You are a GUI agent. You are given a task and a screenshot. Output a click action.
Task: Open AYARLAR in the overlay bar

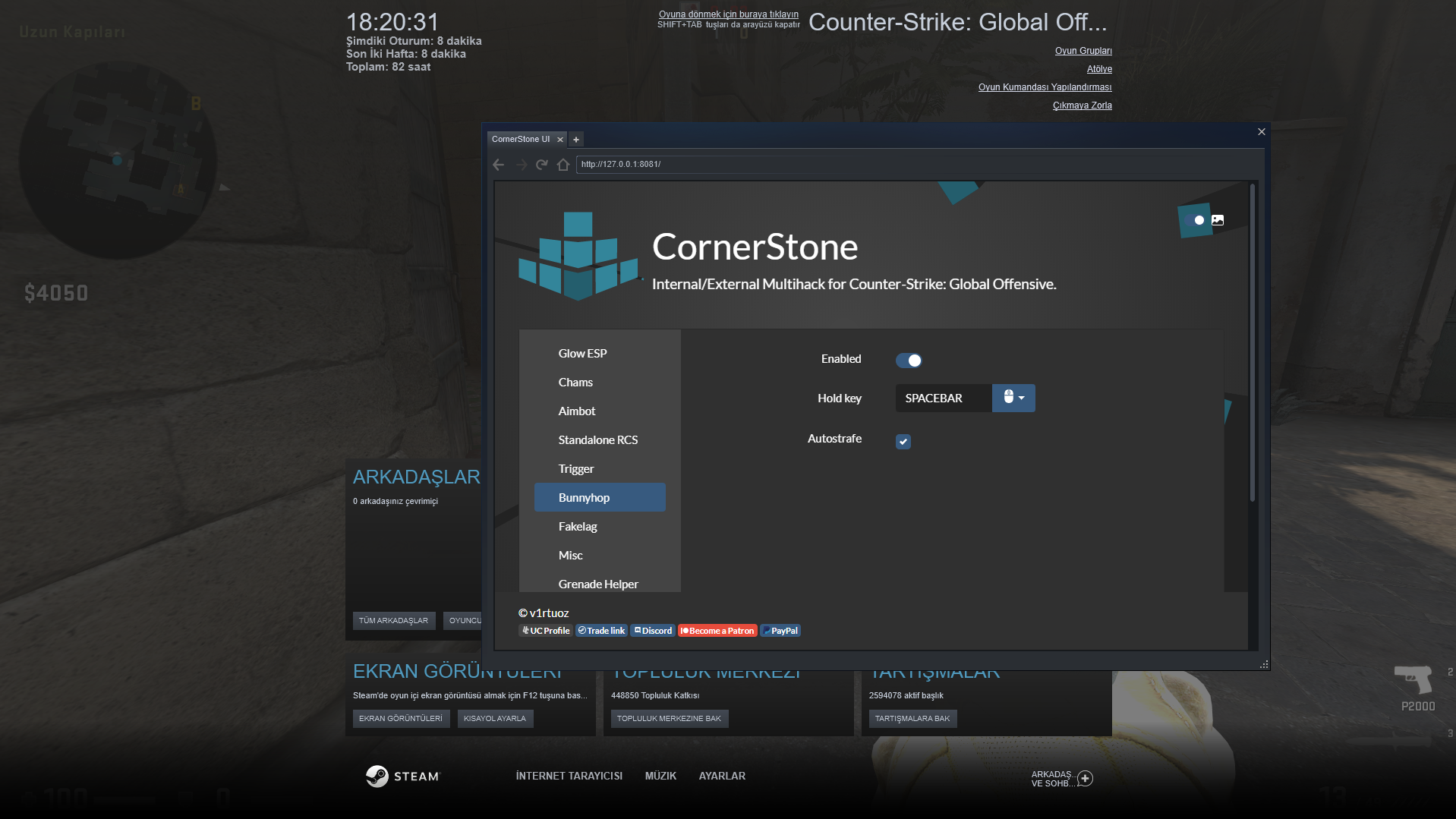pyautogui.click(x=722, y=776)
